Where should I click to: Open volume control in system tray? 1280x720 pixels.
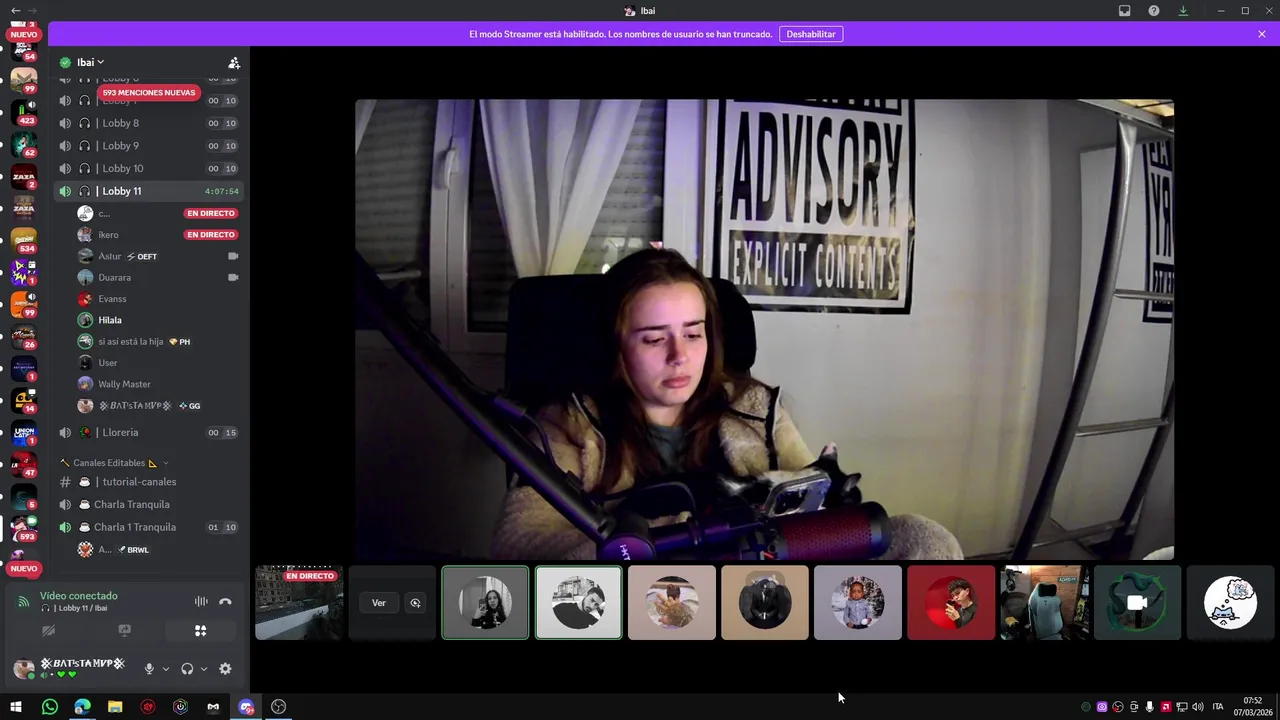1197,707
